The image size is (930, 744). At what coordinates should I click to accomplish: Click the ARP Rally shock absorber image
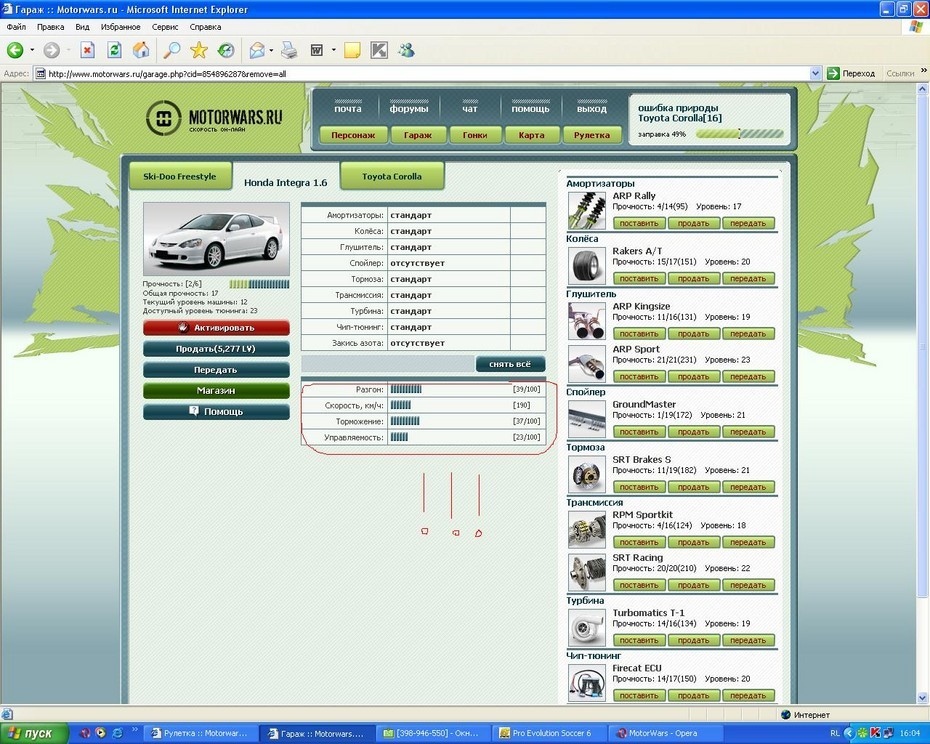click(x=587, y=210)
